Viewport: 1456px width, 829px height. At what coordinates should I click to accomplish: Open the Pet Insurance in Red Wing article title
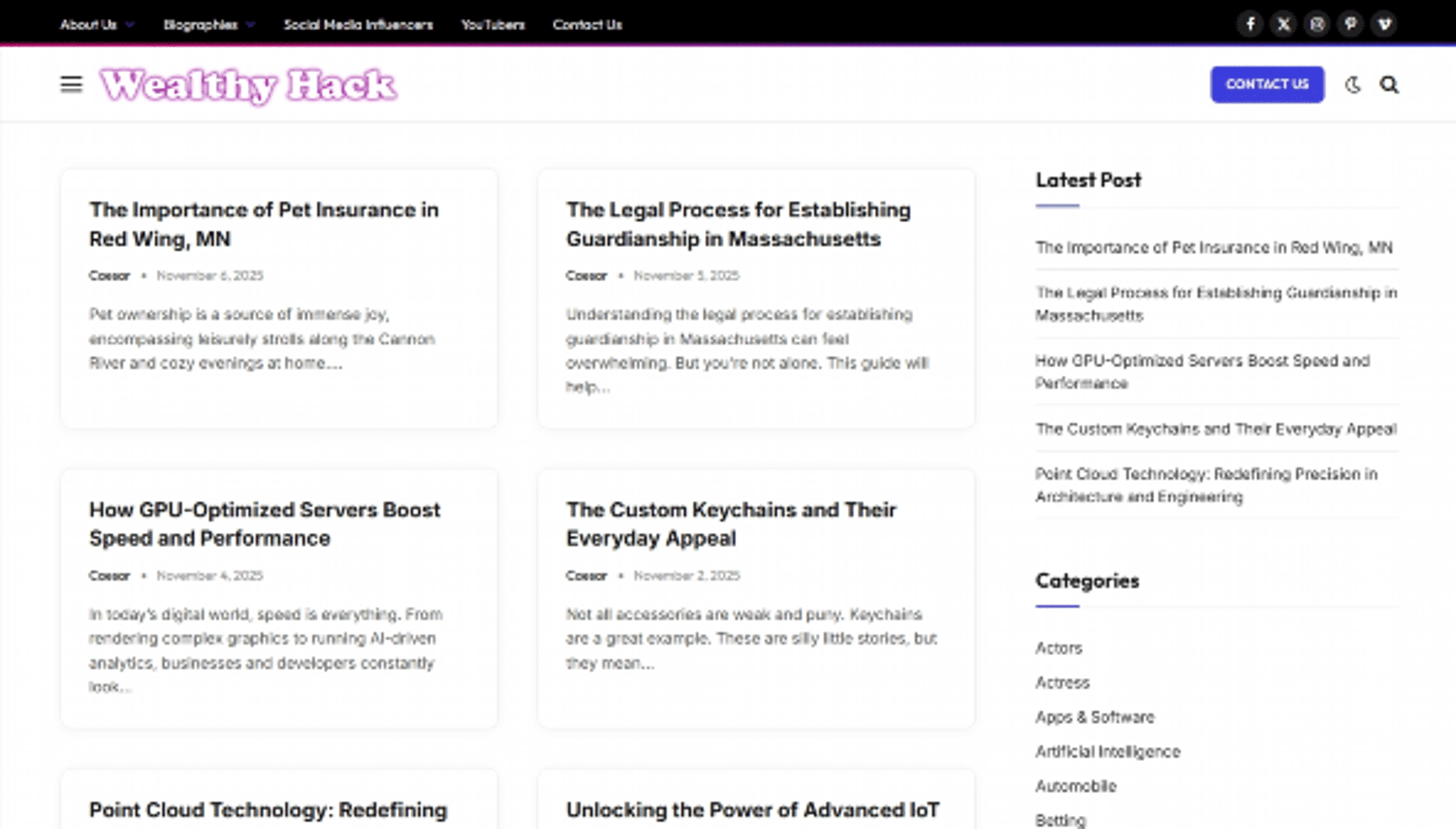(x=264, y=224)
